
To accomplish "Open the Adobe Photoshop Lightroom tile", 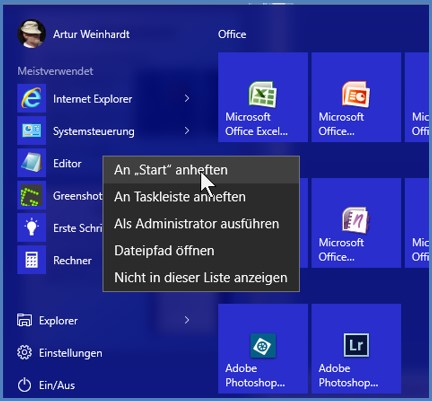I will 356,348.
